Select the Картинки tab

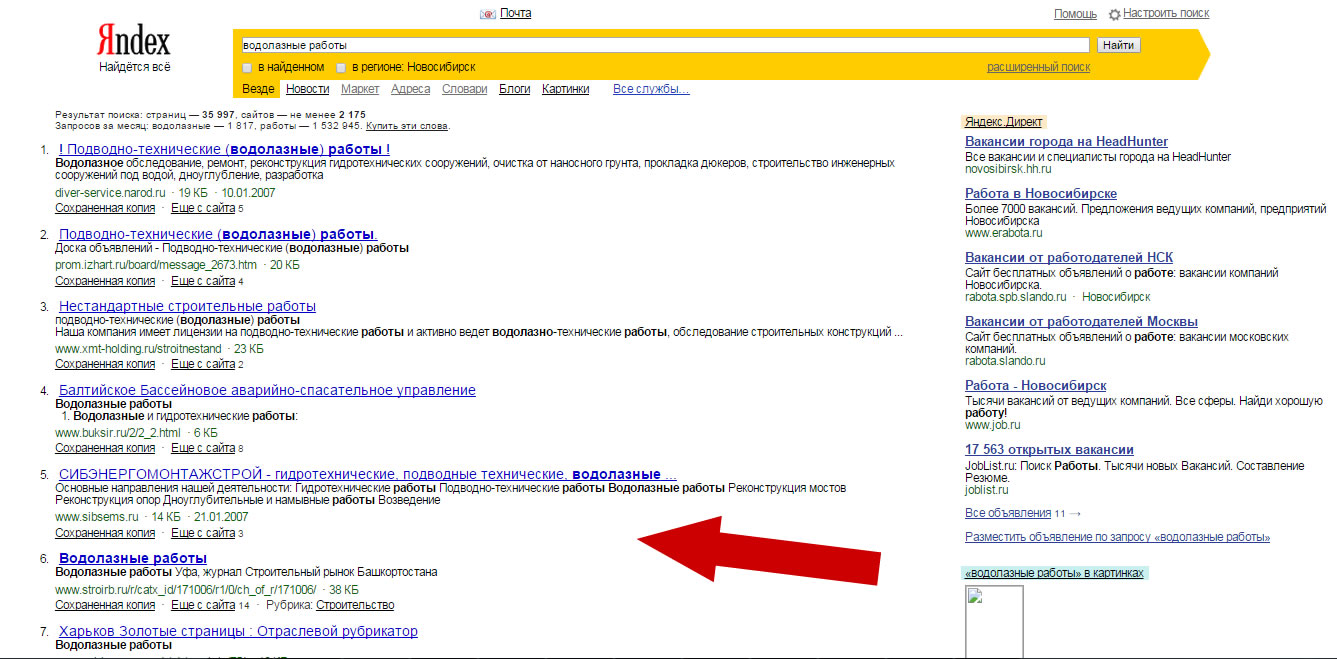coord(565,89)
